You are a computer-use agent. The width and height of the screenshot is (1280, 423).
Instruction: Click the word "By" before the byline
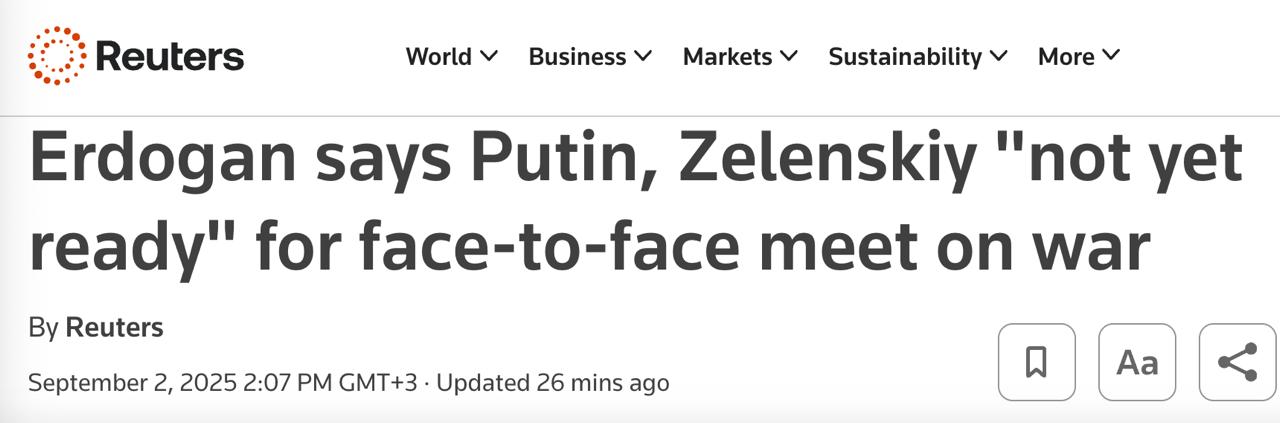43,328
